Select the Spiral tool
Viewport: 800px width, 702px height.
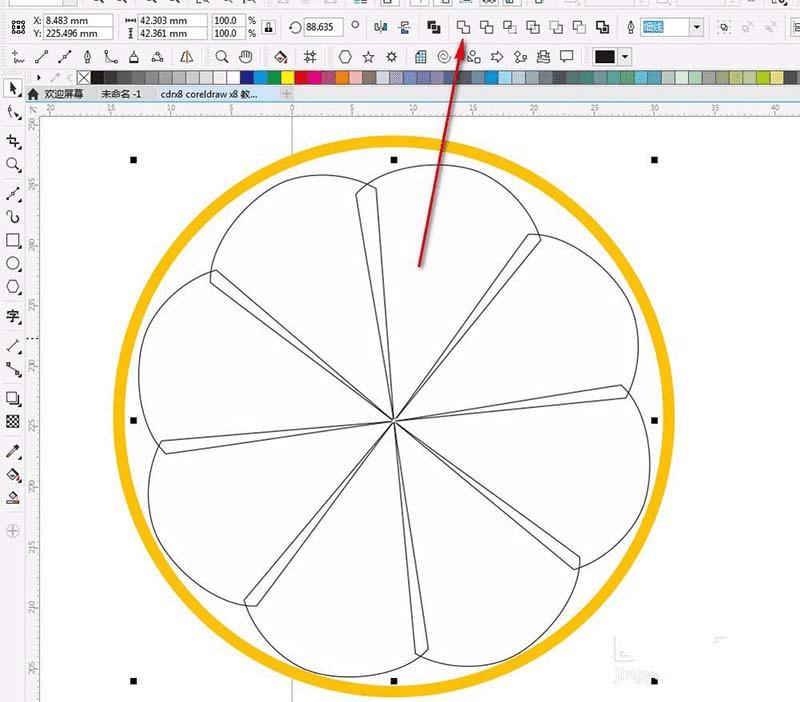pyautogui.click(x=444, y=57)
